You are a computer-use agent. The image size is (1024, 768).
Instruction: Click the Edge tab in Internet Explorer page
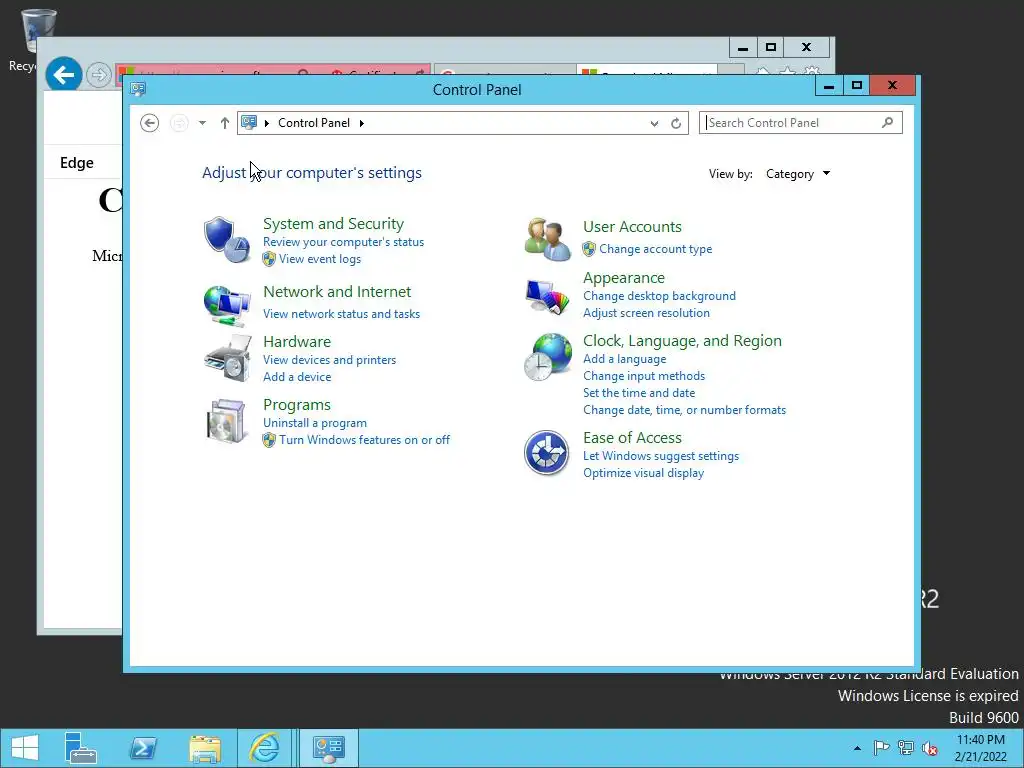click(76, 163)
